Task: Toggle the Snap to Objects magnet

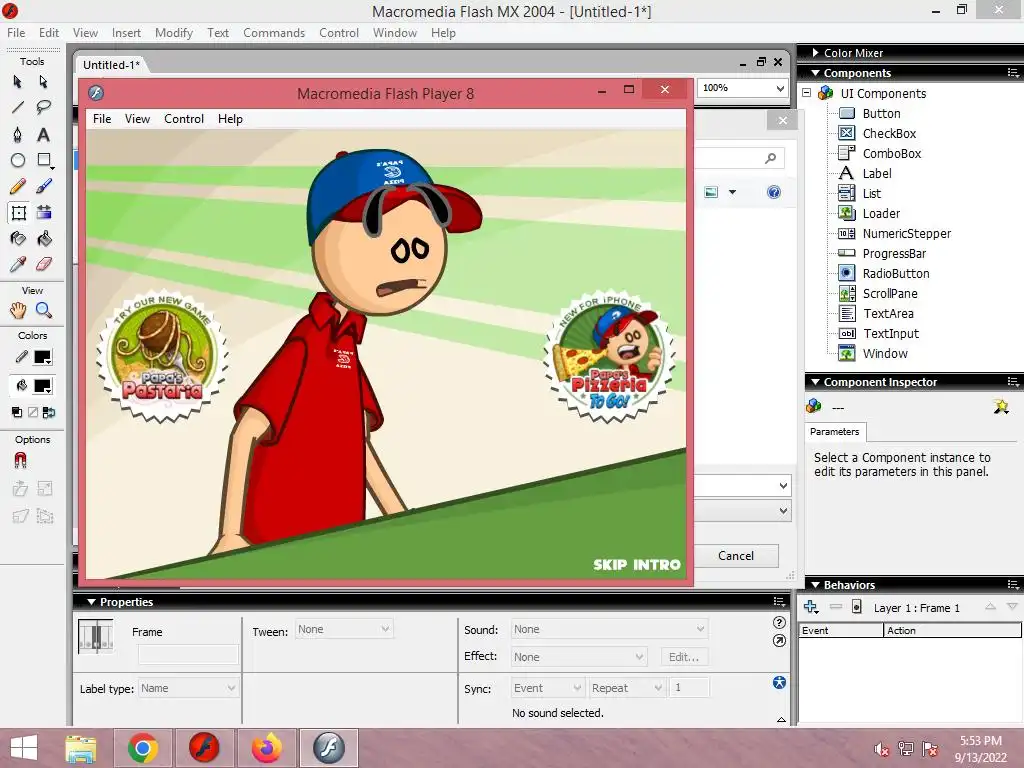Action: pyautogui.click(x=20, y=460)
